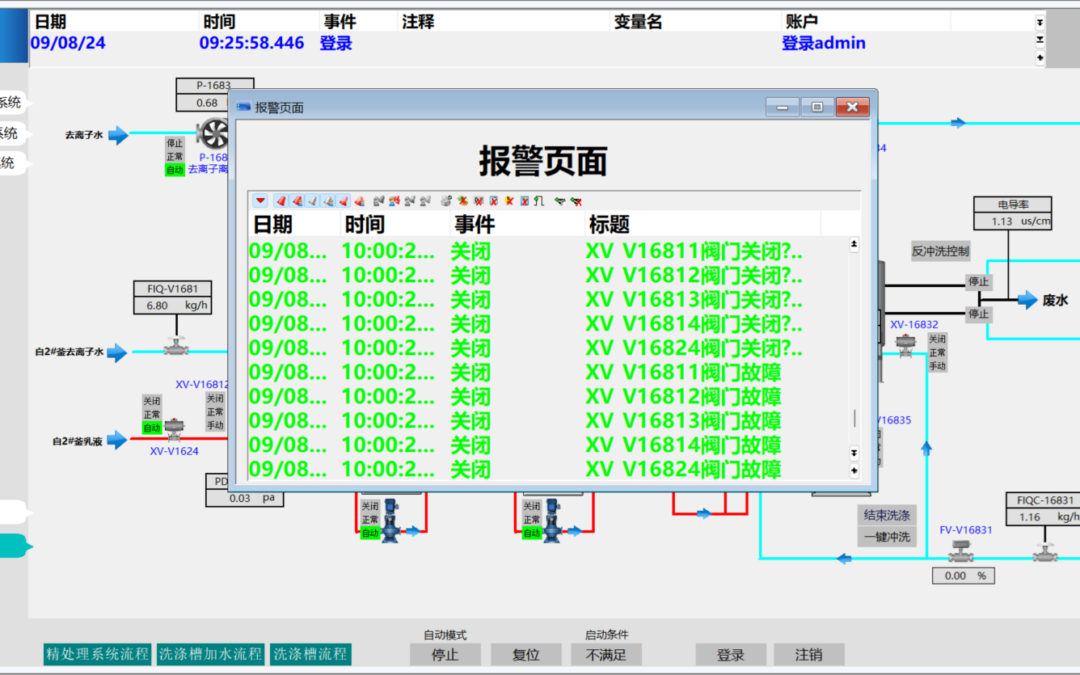The width and height of the screenshot is (1080, 675).
Task: Open the red arrow filter dropdown in alarm toolbar
Action: pyautogui.click(x=260, y=200)
